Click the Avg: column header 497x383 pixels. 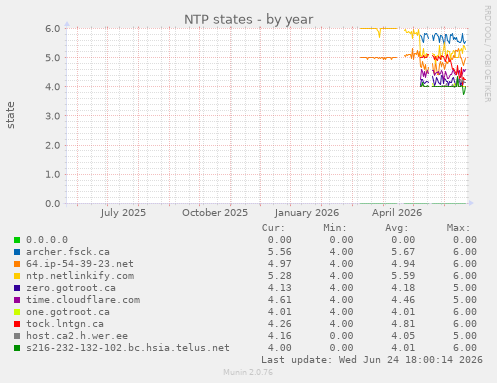(x=397, y=228)
